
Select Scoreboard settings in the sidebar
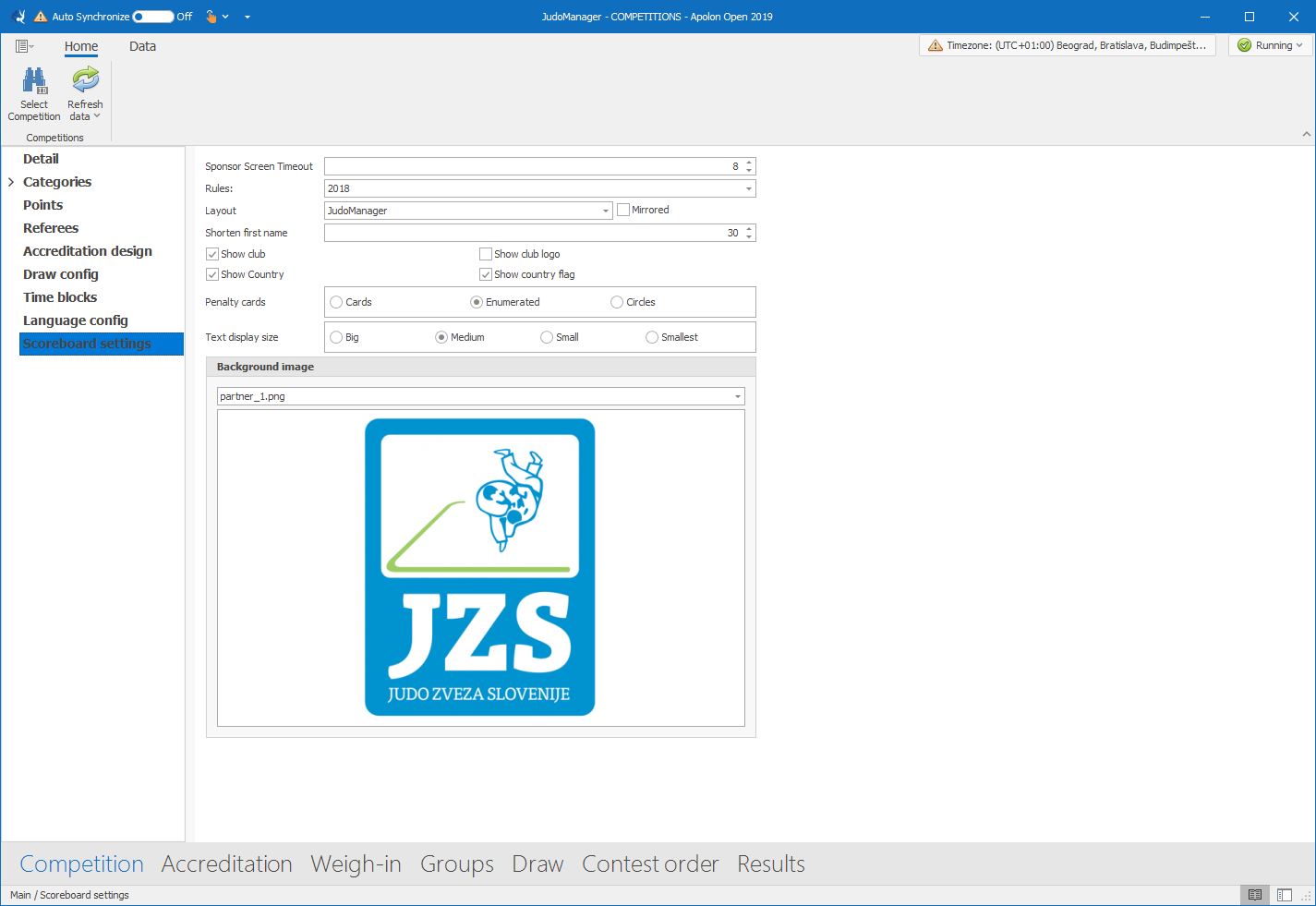point(102,344)
